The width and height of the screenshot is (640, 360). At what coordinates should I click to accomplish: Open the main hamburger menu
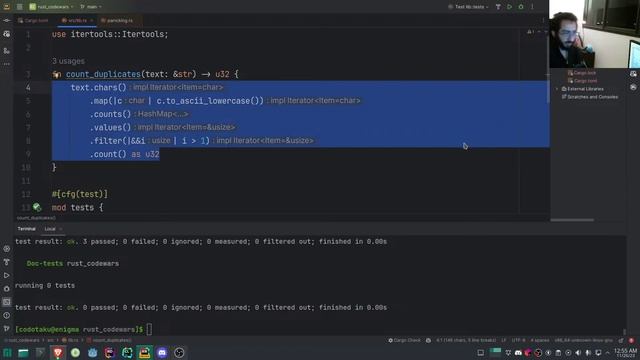[20, 7]
